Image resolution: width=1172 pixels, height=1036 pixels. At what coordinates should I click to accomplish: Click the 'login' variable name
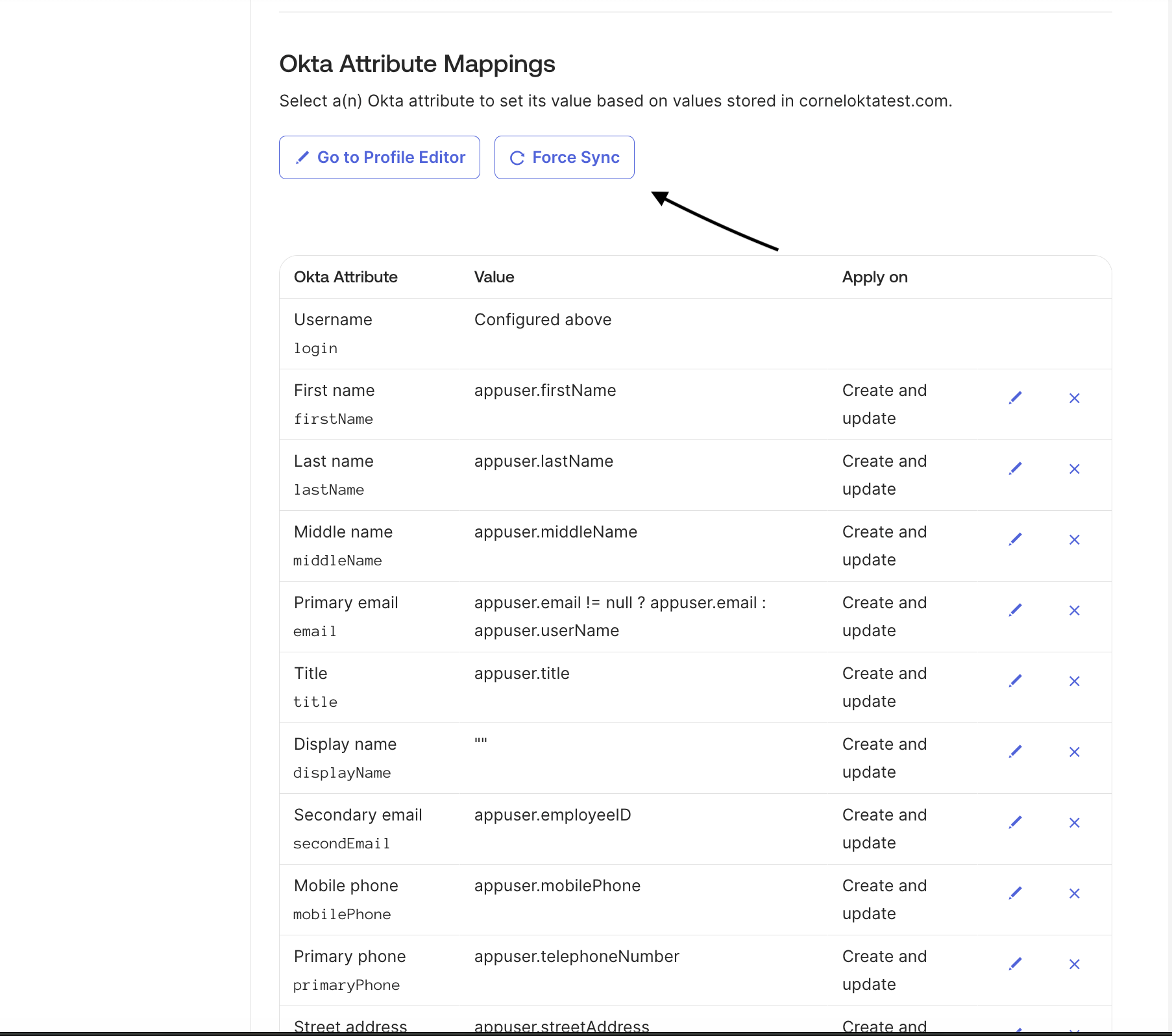[315, 349]
